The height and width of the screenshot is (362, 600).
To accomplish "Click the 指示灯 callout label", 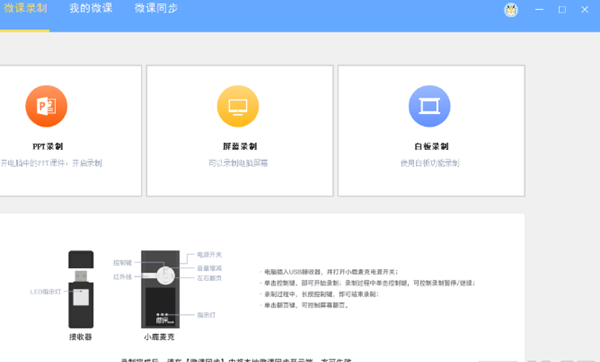I will pos(206,315).
